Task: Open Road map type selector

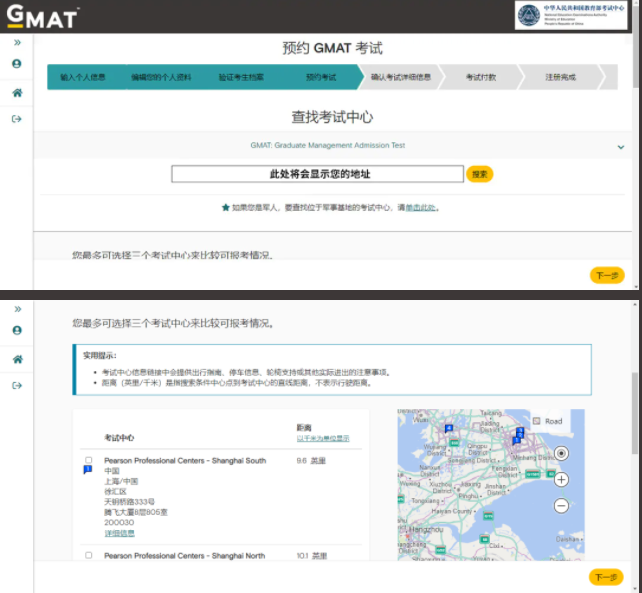Action: click(548, 421)
